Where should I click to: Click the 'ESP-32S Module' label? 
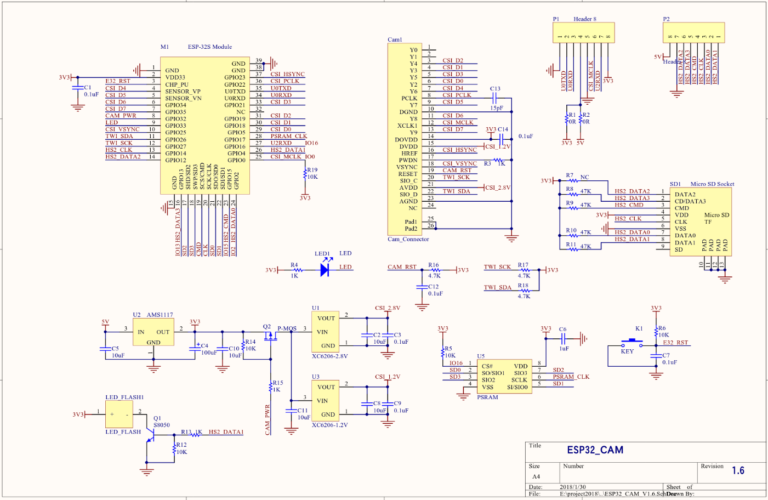pos(210,47)
